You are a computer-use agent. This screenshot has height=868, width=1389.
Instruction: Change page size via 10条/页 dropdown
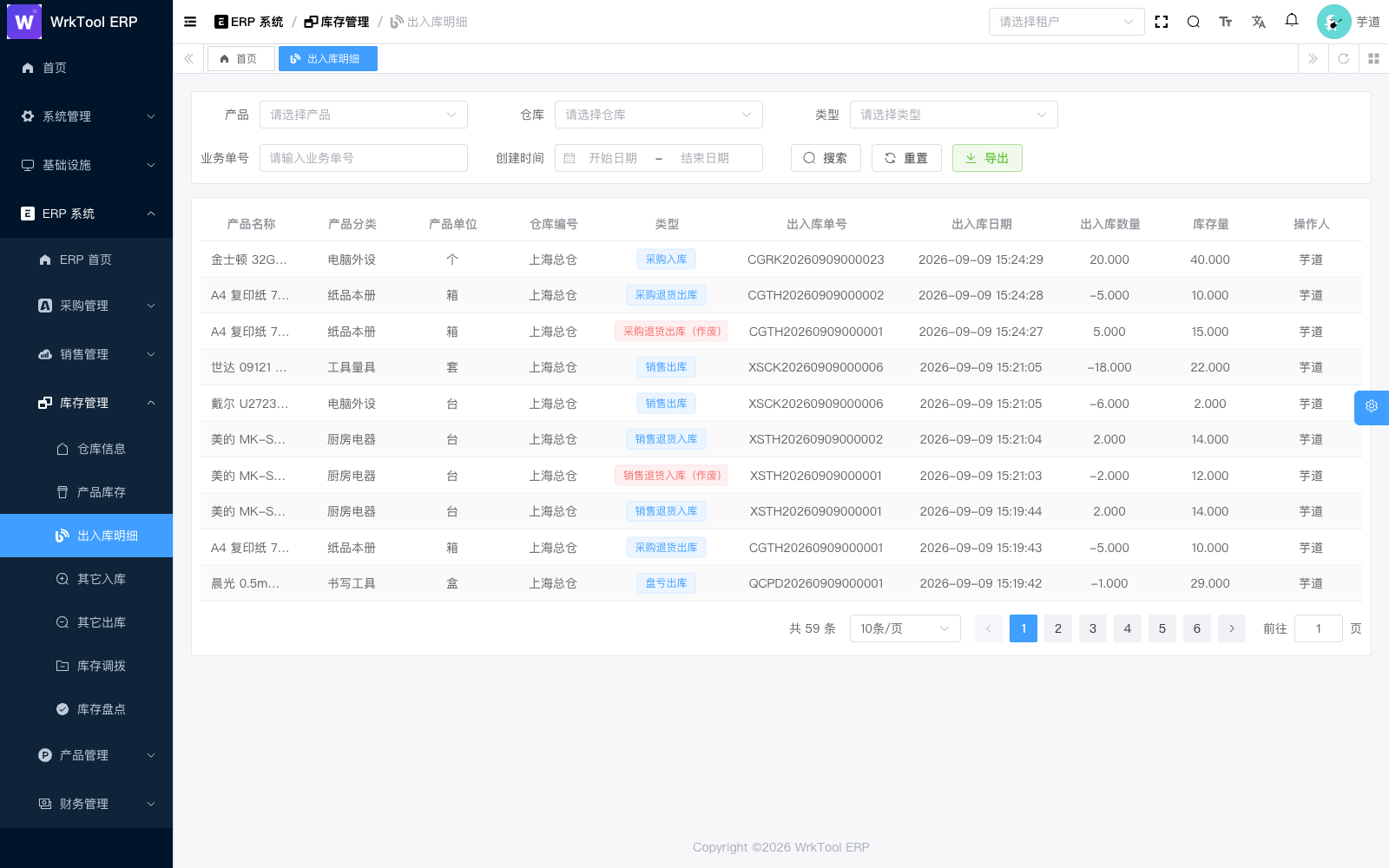click(x=905, y=628)
